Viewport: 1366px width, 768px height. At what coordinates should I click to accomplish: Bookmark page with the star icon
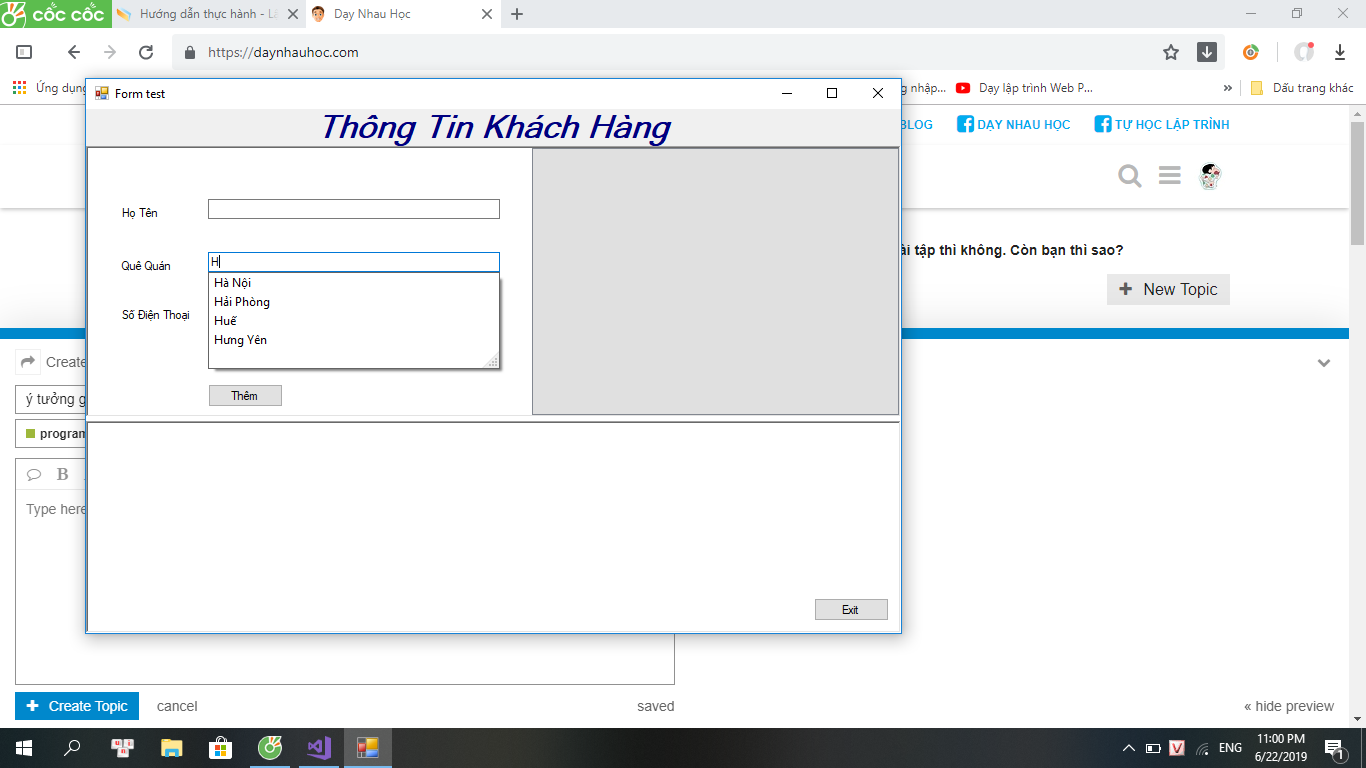coord(1171,53)
